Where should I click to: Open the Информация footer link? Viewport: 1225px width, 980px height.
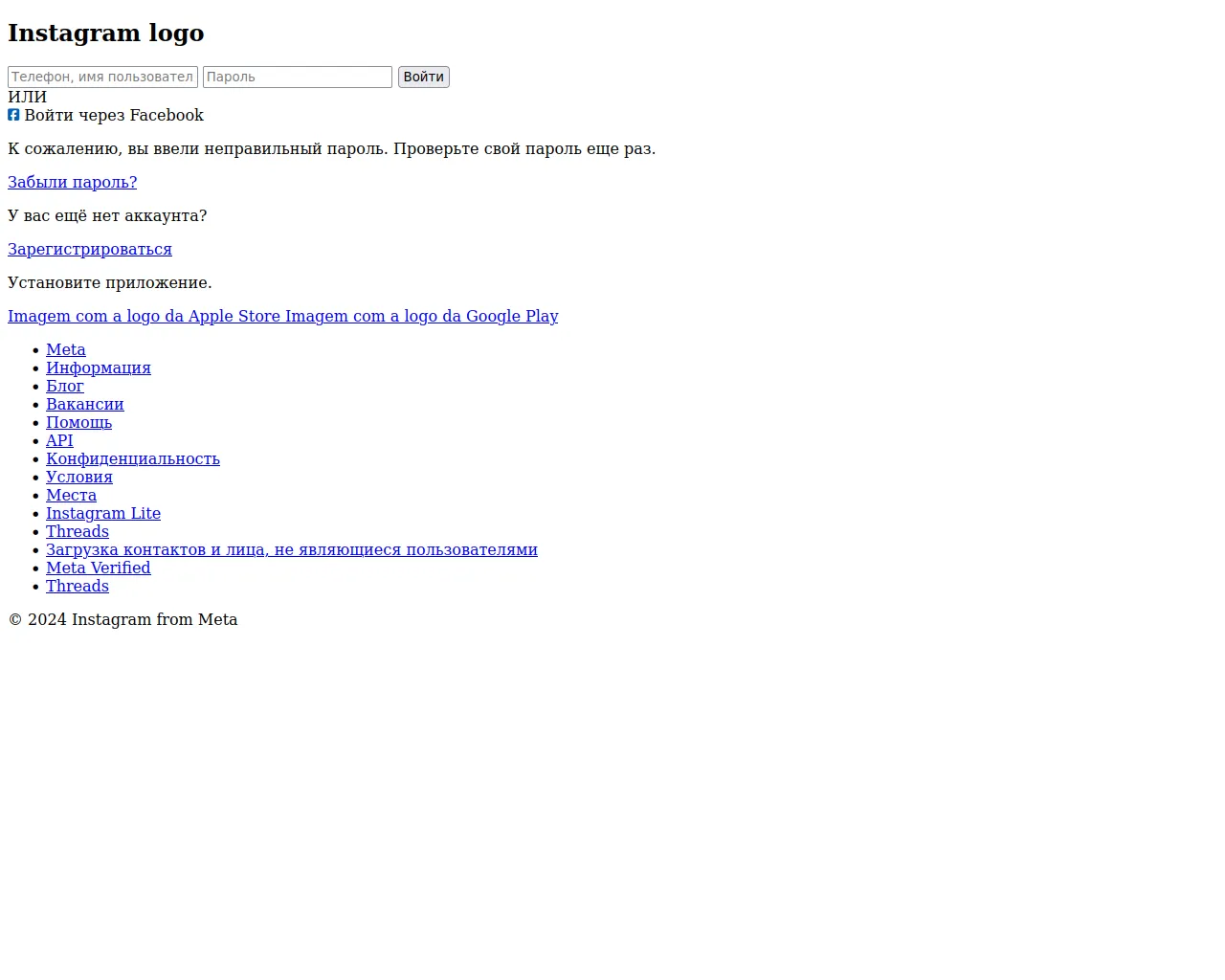point(99,367)
